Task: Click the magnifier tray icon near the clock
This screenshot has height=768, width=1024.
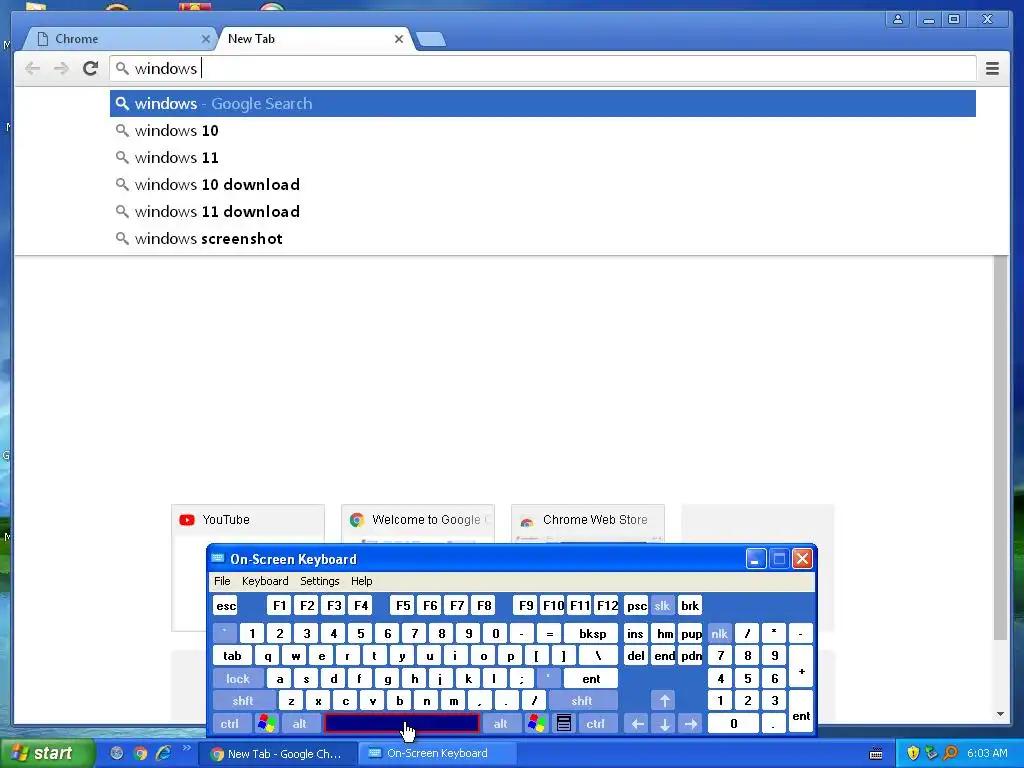Action: (x=950, y=754)
